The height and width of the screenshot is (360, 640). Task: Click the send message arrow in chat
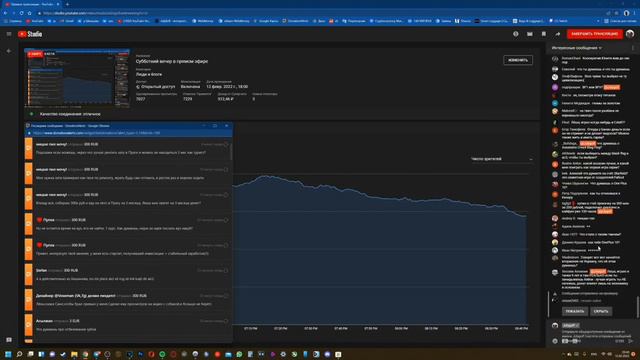pyautogui.click(x=631, y=341)
